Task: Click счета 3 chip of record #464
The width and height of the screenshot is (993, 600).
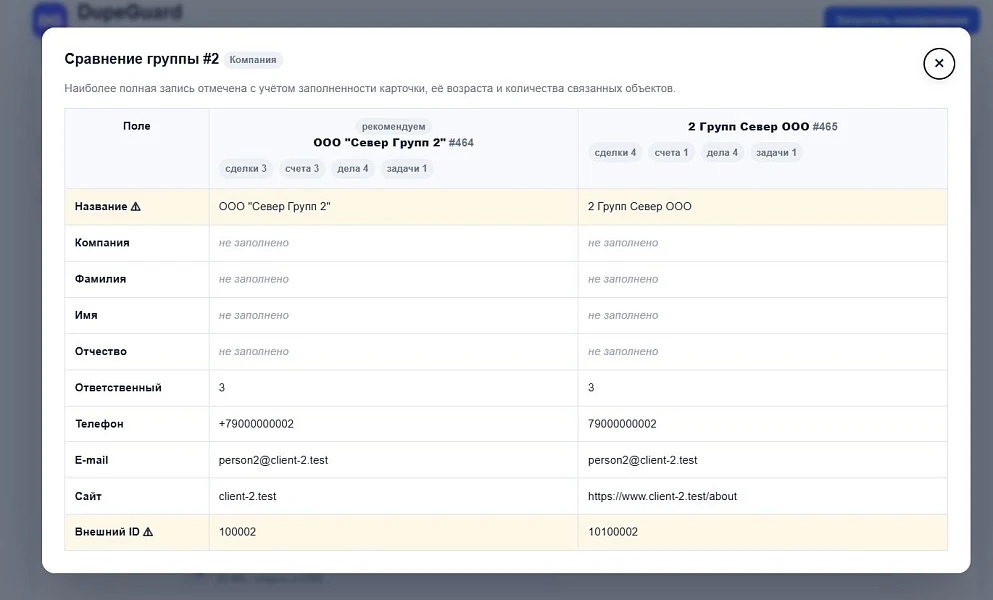Action: tap(302, 169)
